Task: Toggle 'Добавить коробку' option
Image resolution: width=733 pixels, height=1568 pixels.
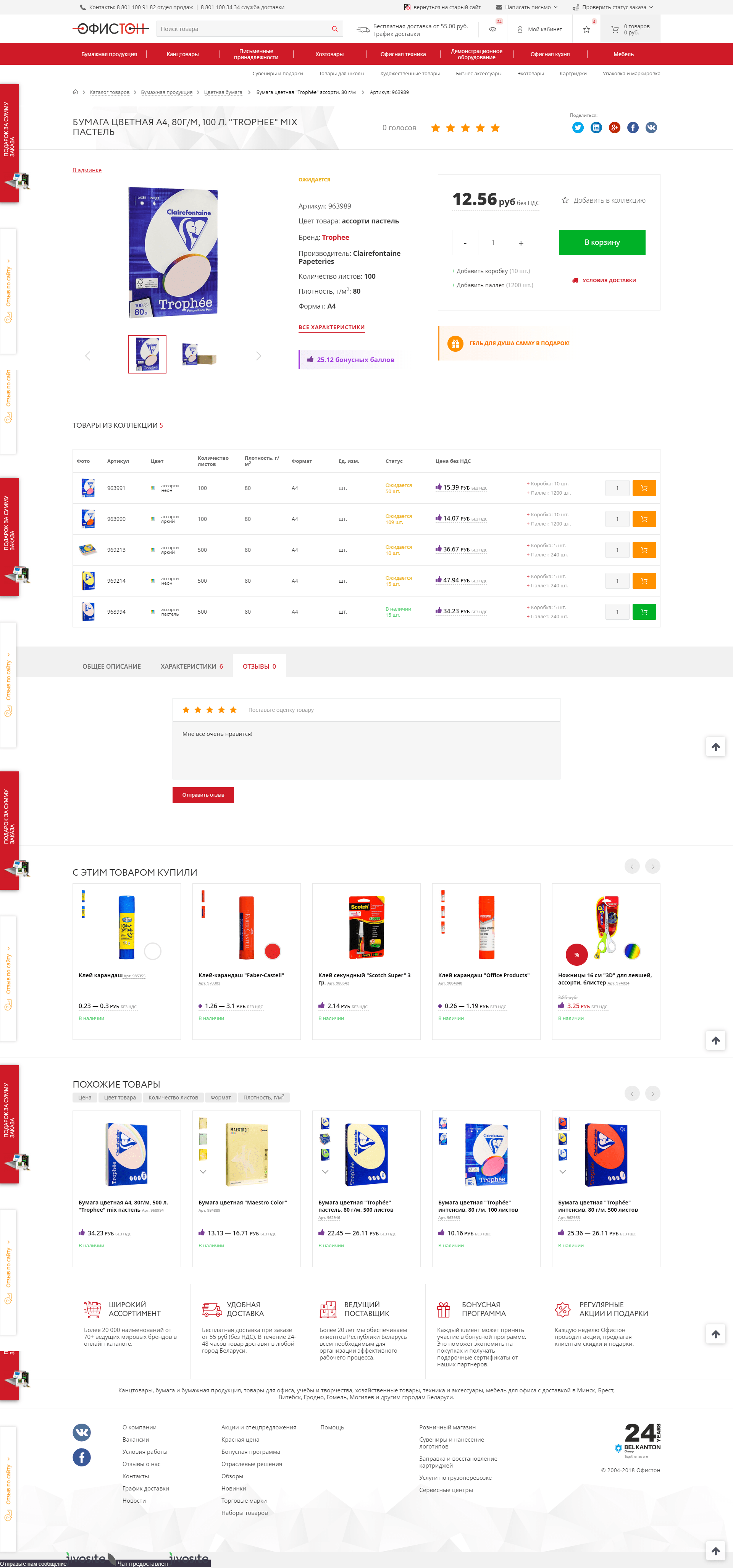Action: point(491,272)
